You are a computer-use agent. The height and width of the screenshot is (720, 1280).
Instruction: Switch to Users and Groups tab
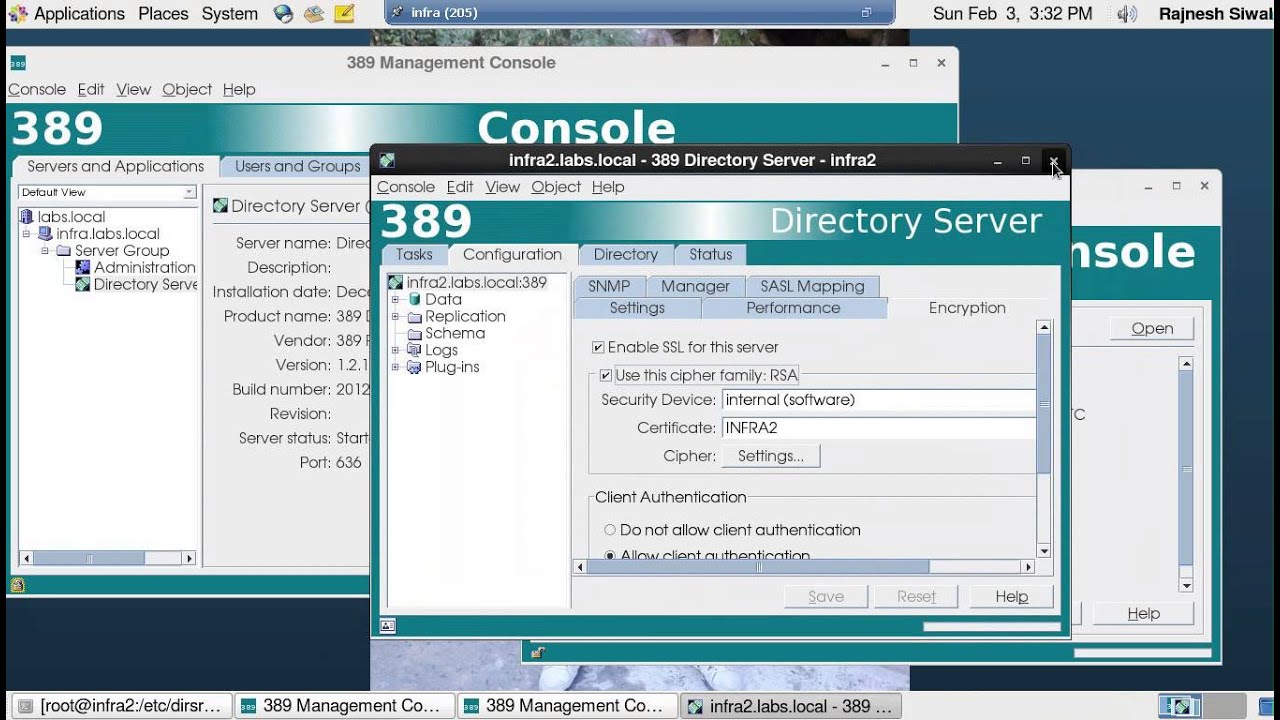[x=297, y=167]
